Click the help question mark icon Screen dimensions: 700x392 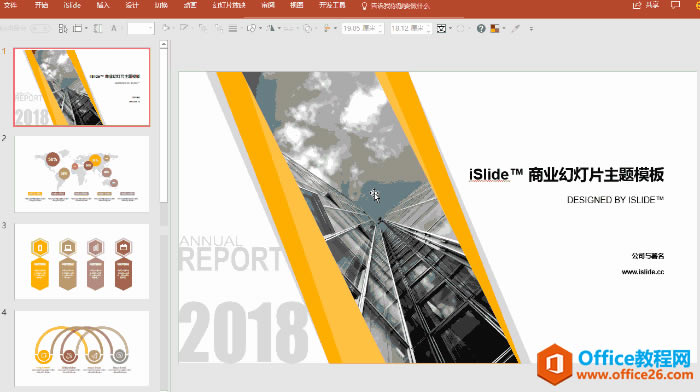[x=481, y=29]
